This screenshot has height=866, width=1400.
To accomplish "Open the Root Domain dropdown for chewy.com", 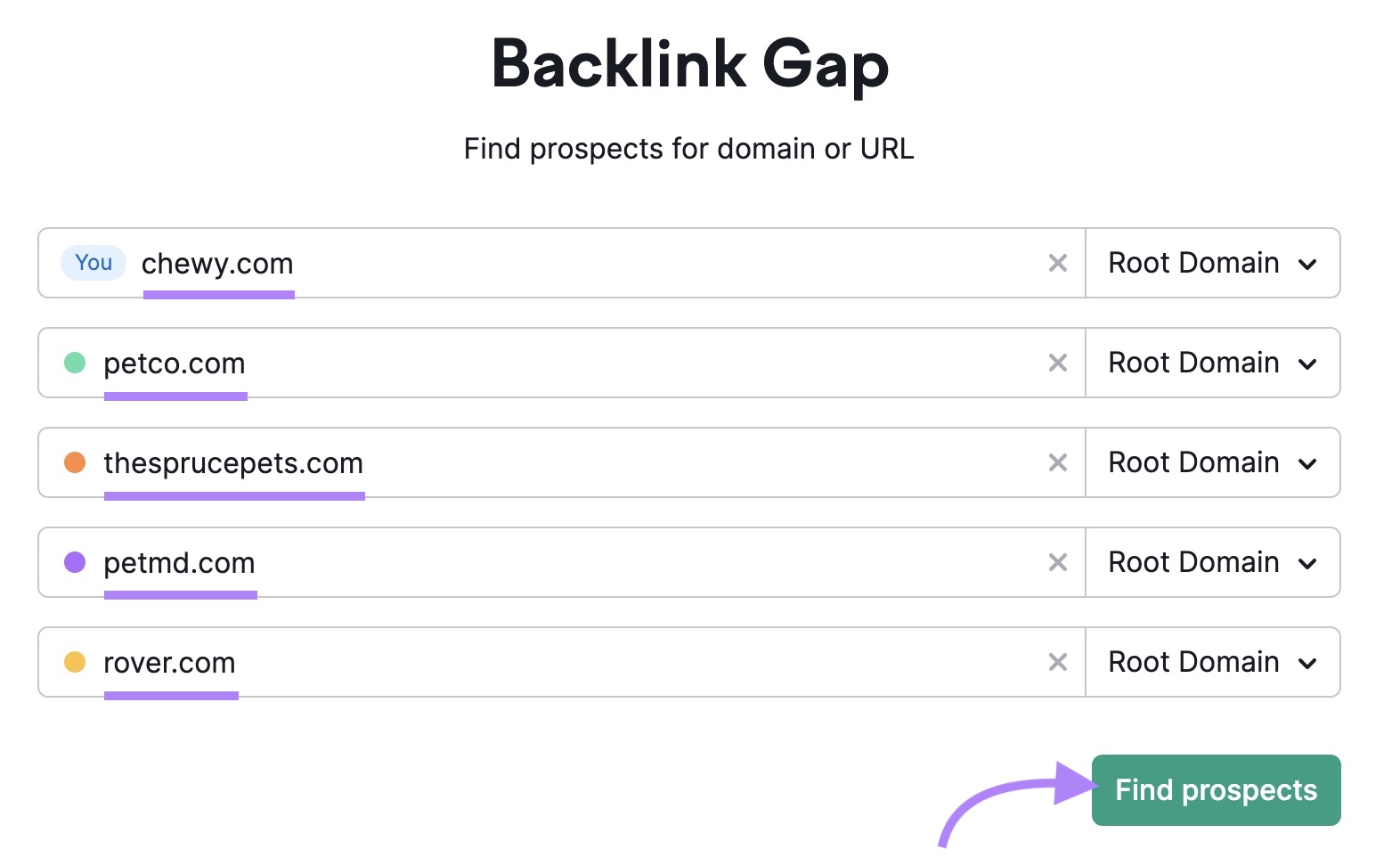I will 1212,263.
